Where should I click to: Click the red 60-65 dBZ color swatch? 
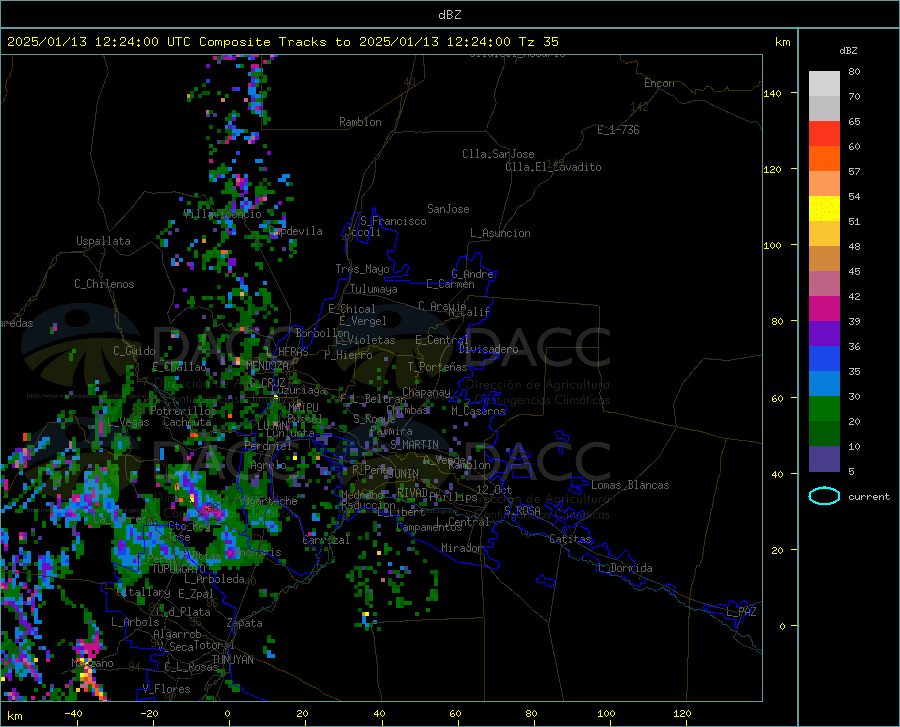coord(824,134)
